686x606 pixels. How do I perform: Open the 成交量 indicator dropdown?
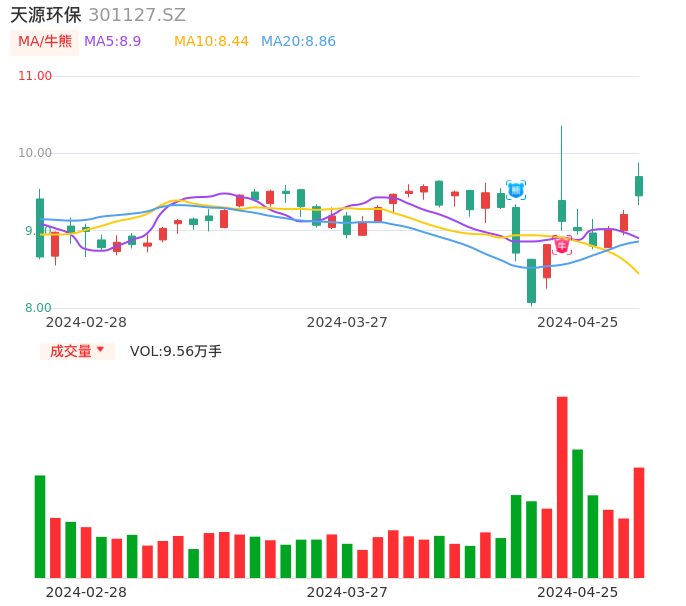pyautogui.click(x=77, y=351)
